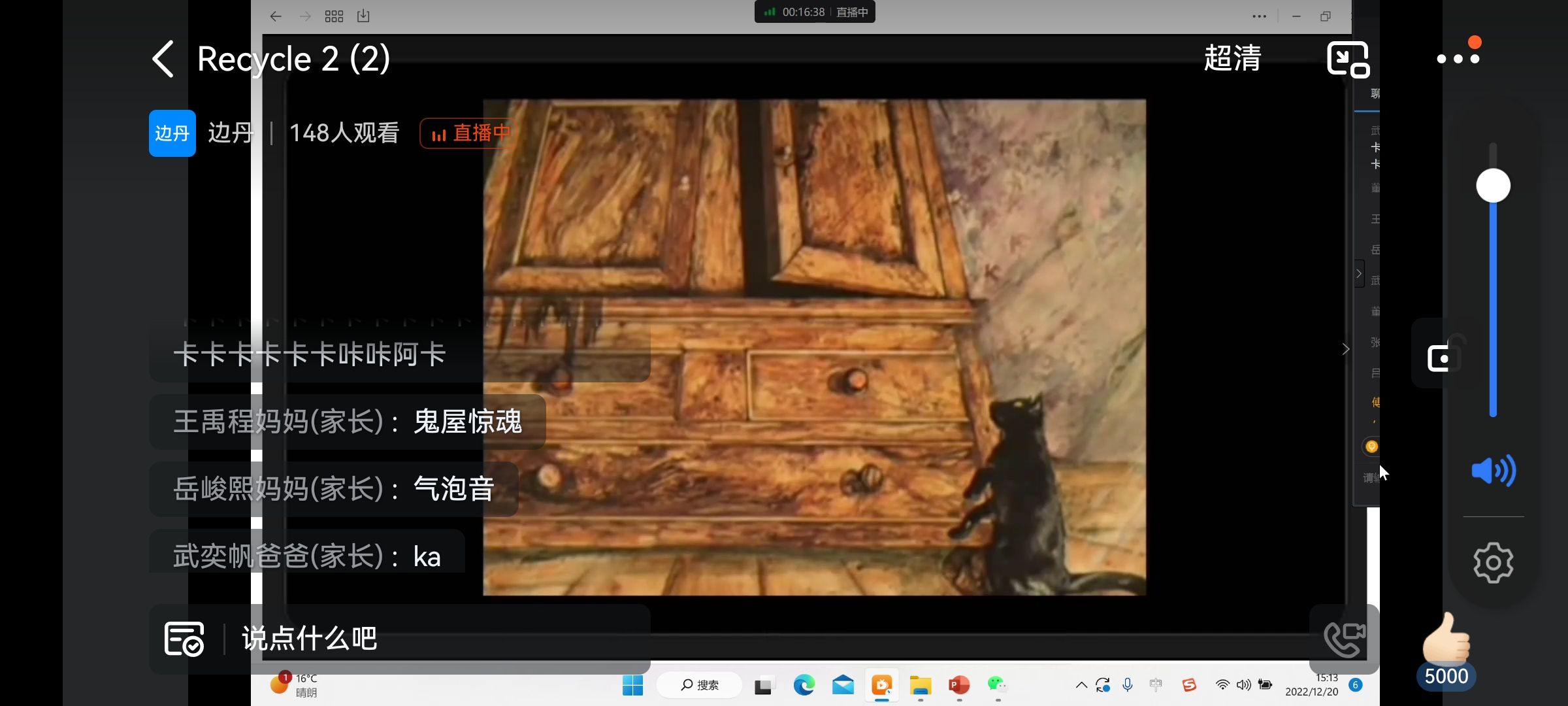Click the video call connect icon
The width and height of the screenshot is (1568, 706).
pyautogui.click(x=1344, y=639)
